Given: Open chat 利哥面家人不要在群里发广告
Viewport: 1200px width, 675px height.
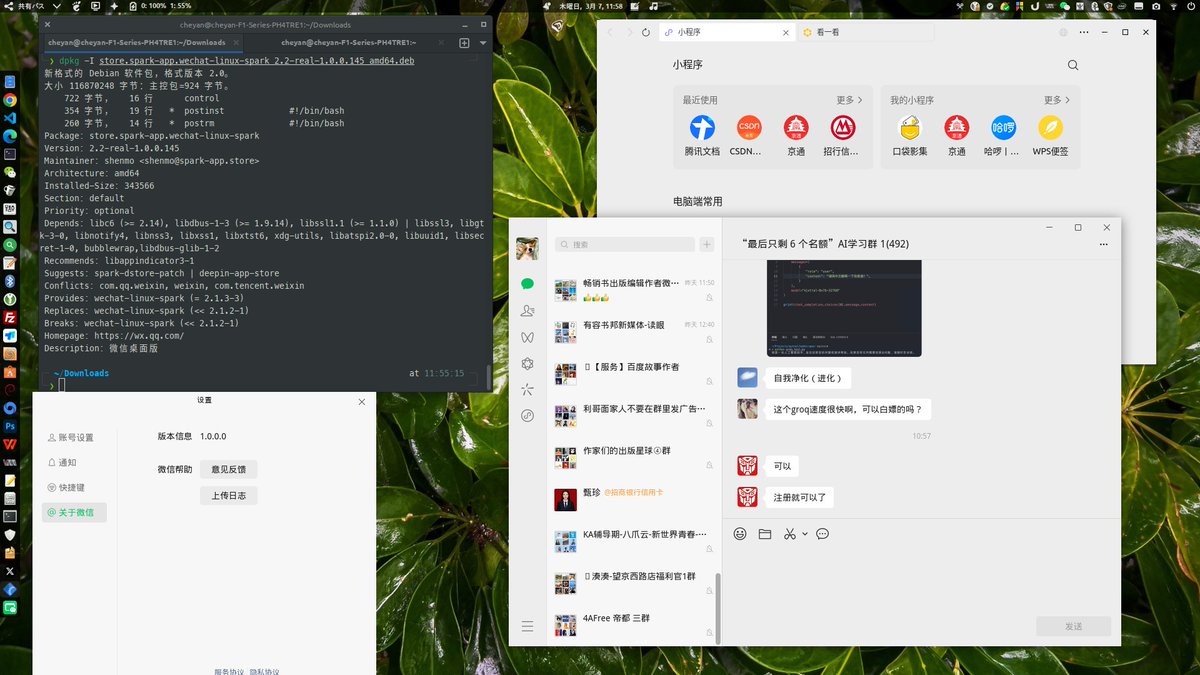Looking at the screenshot, I should [634, 415].
